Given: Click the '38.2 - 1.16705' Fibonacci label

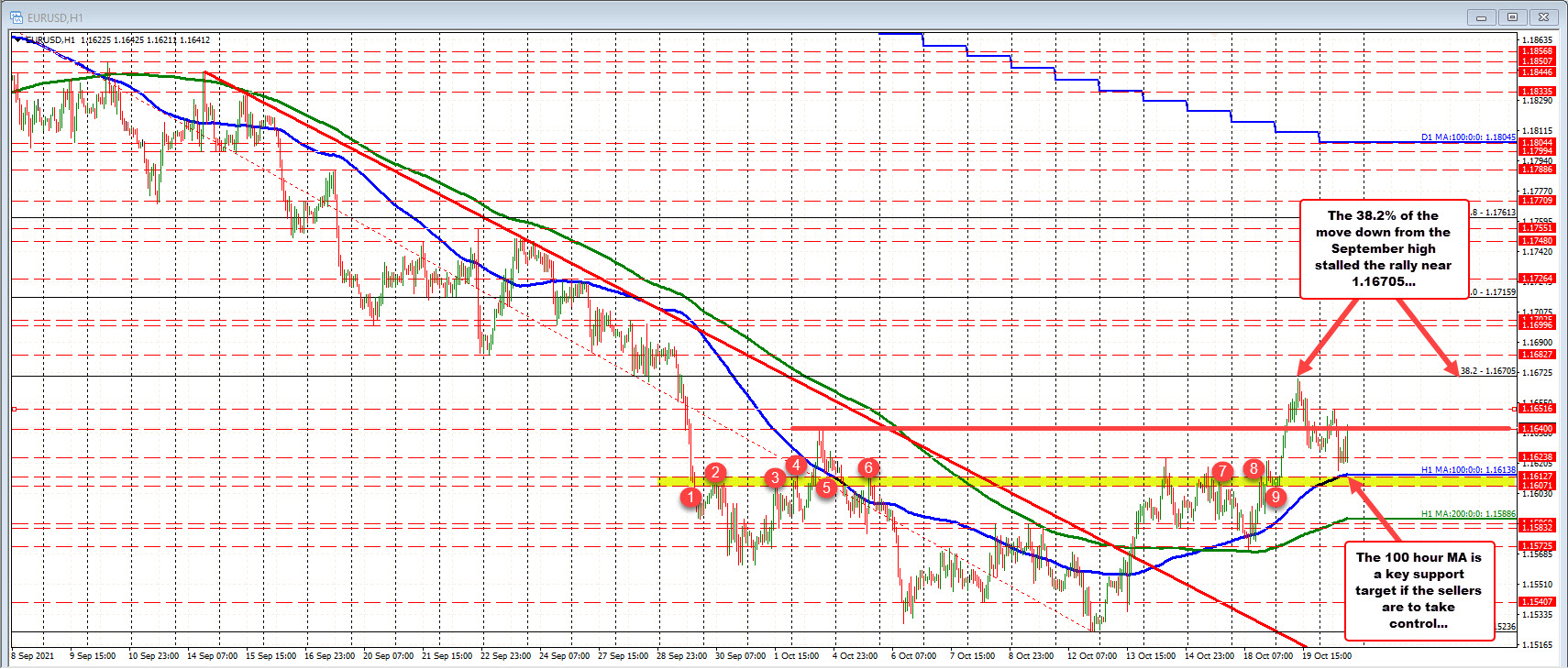Looking at the screenshot, I should tap(1487, 371).
